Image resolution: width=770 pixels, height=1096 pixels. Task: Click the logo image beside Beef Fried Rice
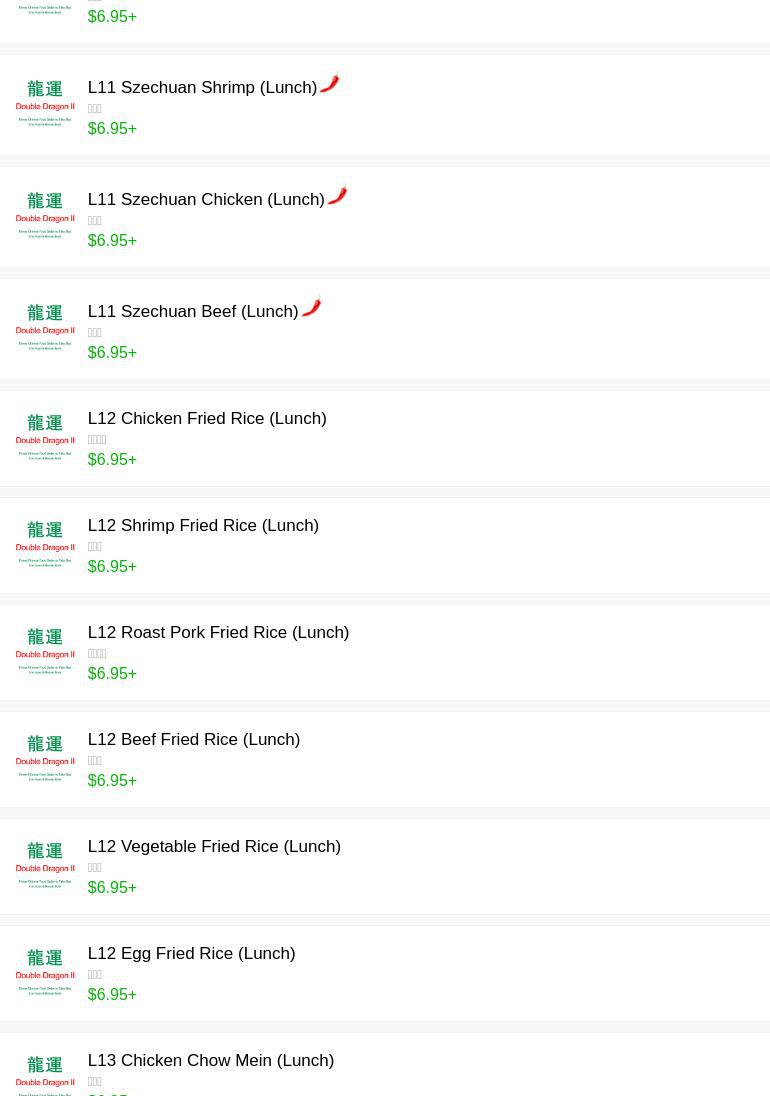(x=45, y=759)
